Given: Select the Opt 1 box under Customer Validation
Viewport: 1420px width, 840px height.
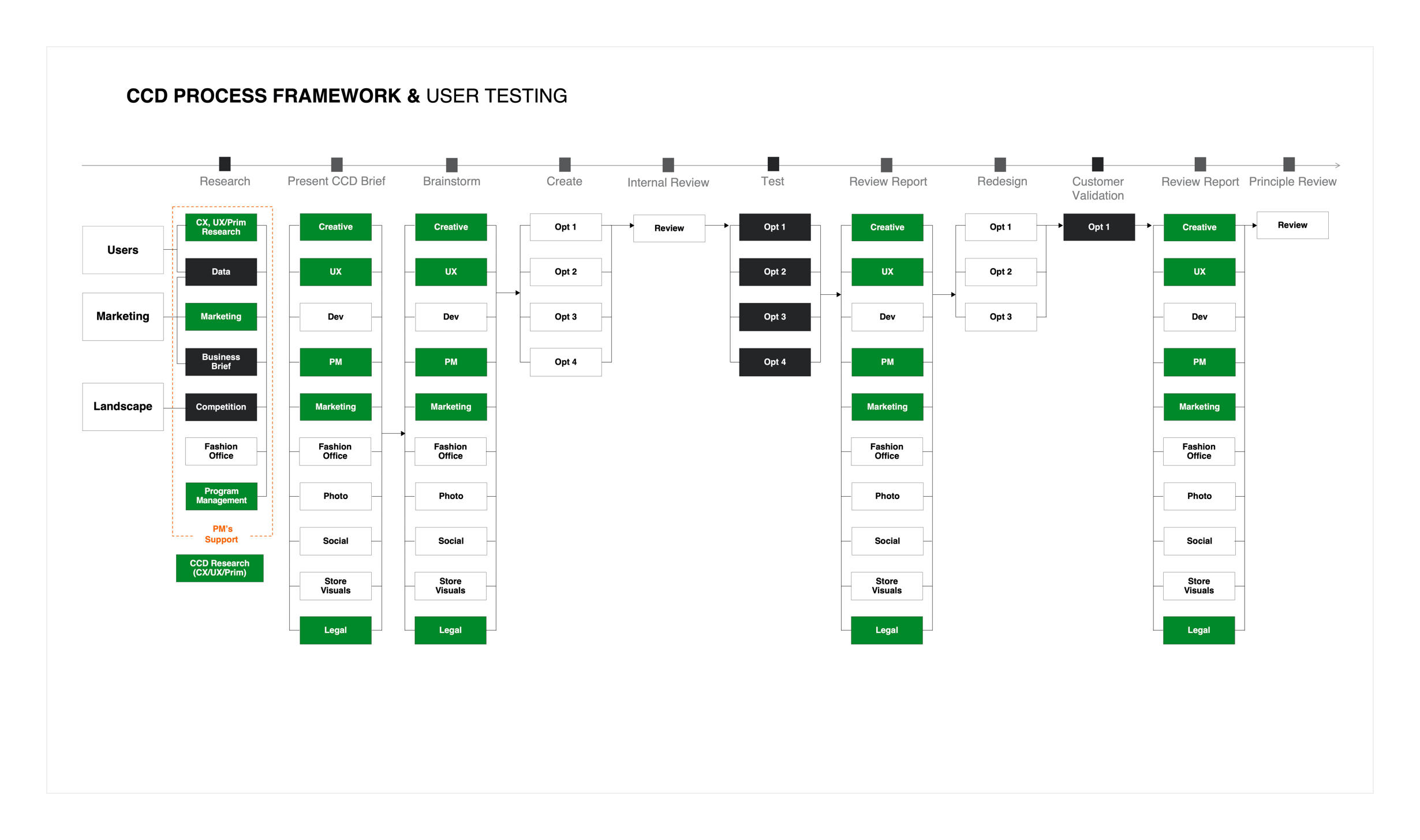Looking at the screenshot, I should [1098, 227].
